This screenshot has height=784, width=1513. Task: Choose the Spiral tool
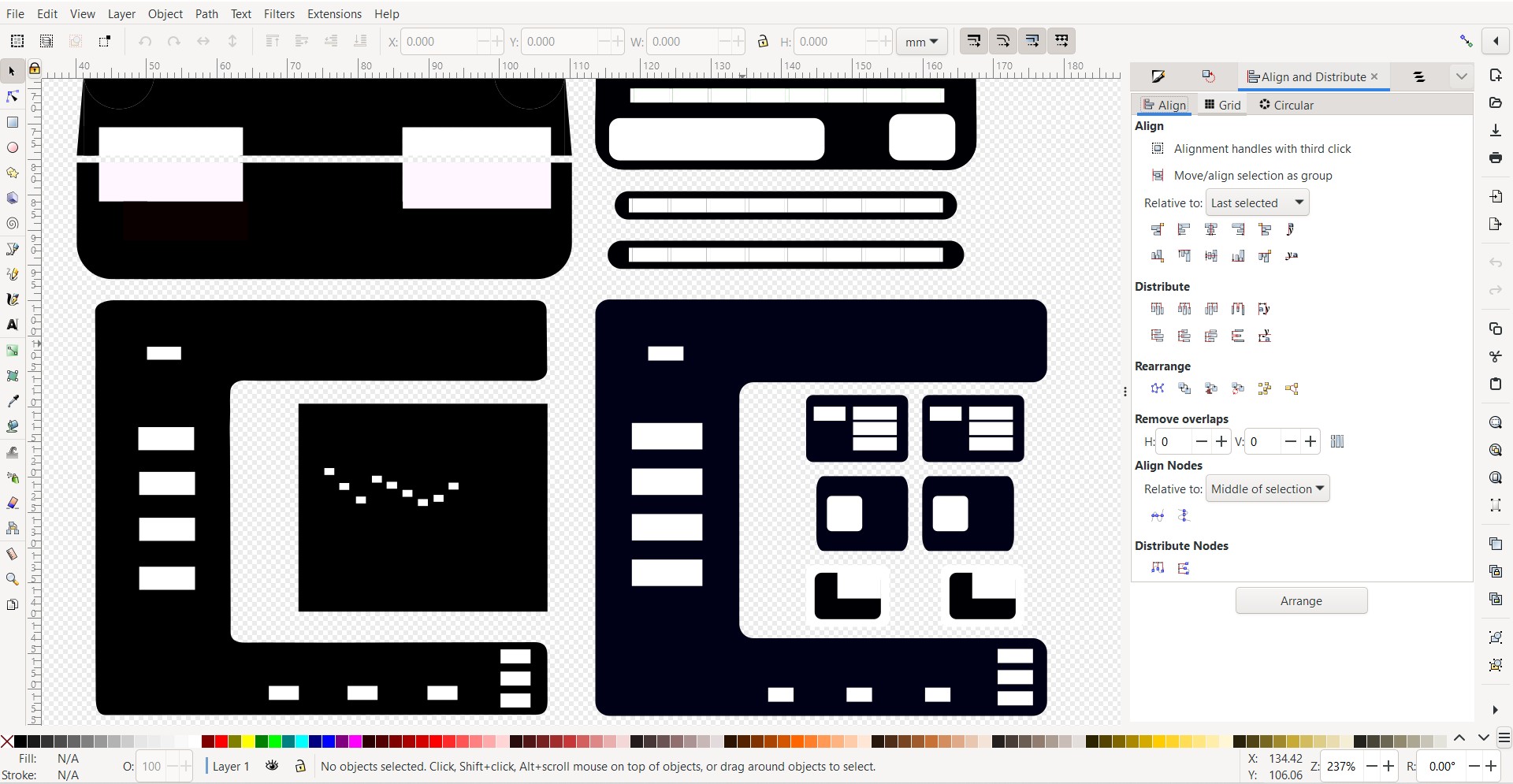click(12, 224)
